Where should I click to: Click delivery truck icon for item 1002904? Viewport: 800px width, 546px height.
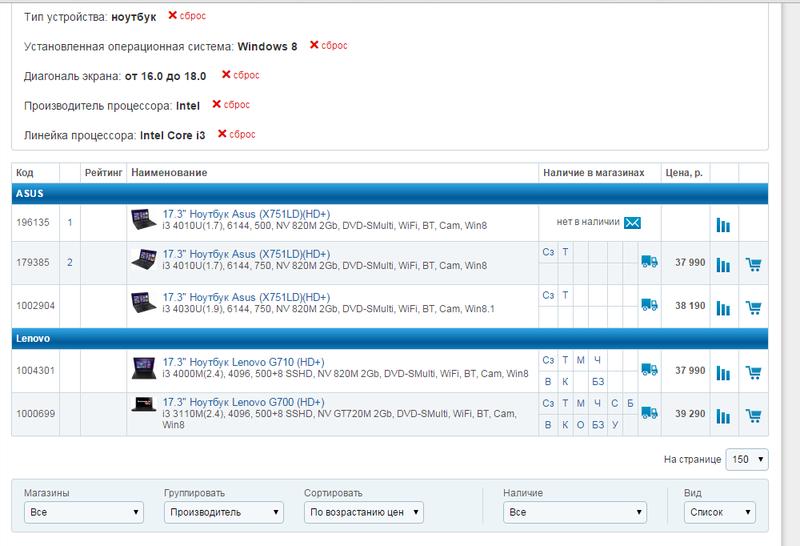tap(649, 305)
